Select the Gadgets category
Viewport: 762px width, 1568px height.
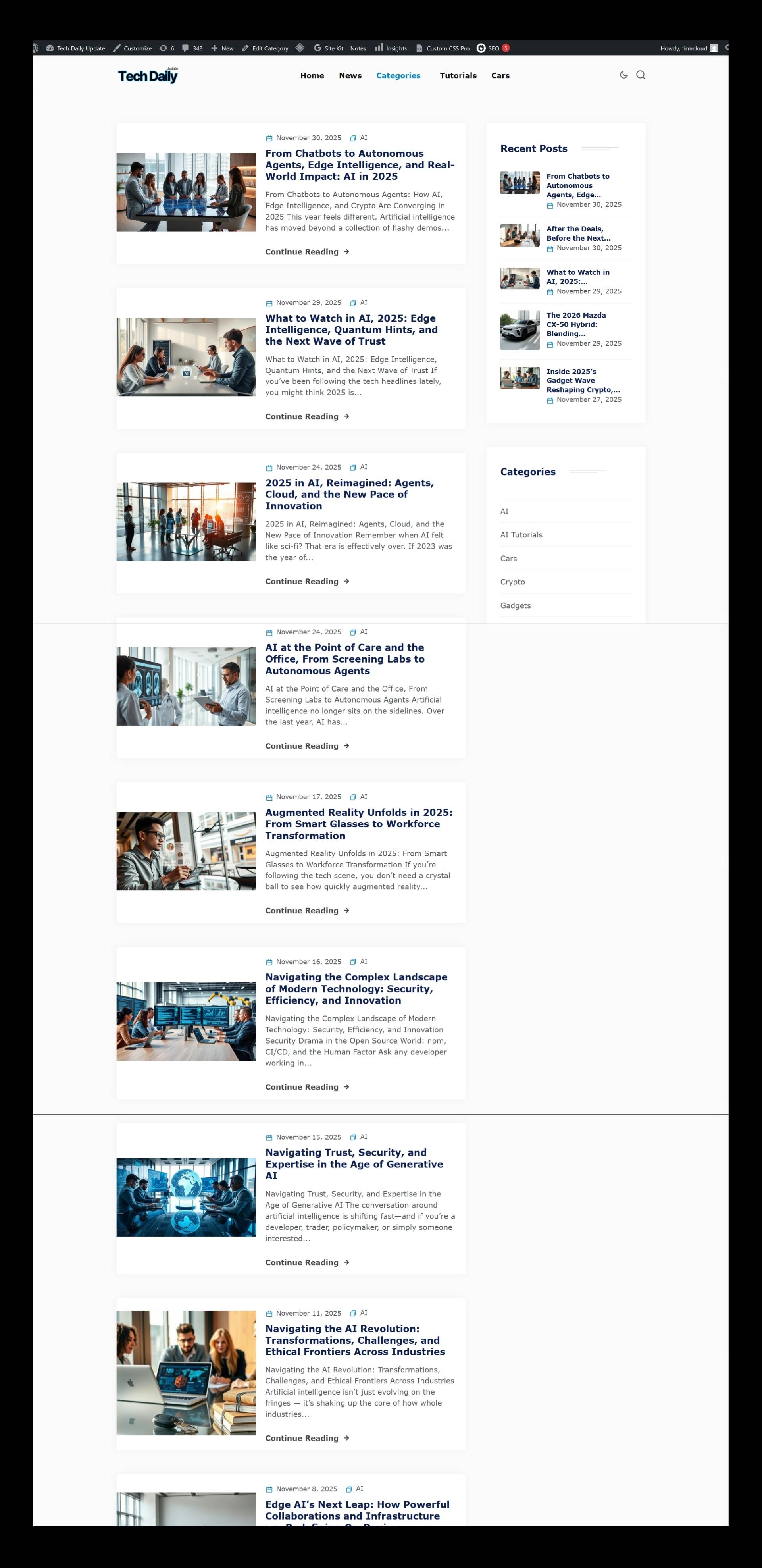click(516, 606)
